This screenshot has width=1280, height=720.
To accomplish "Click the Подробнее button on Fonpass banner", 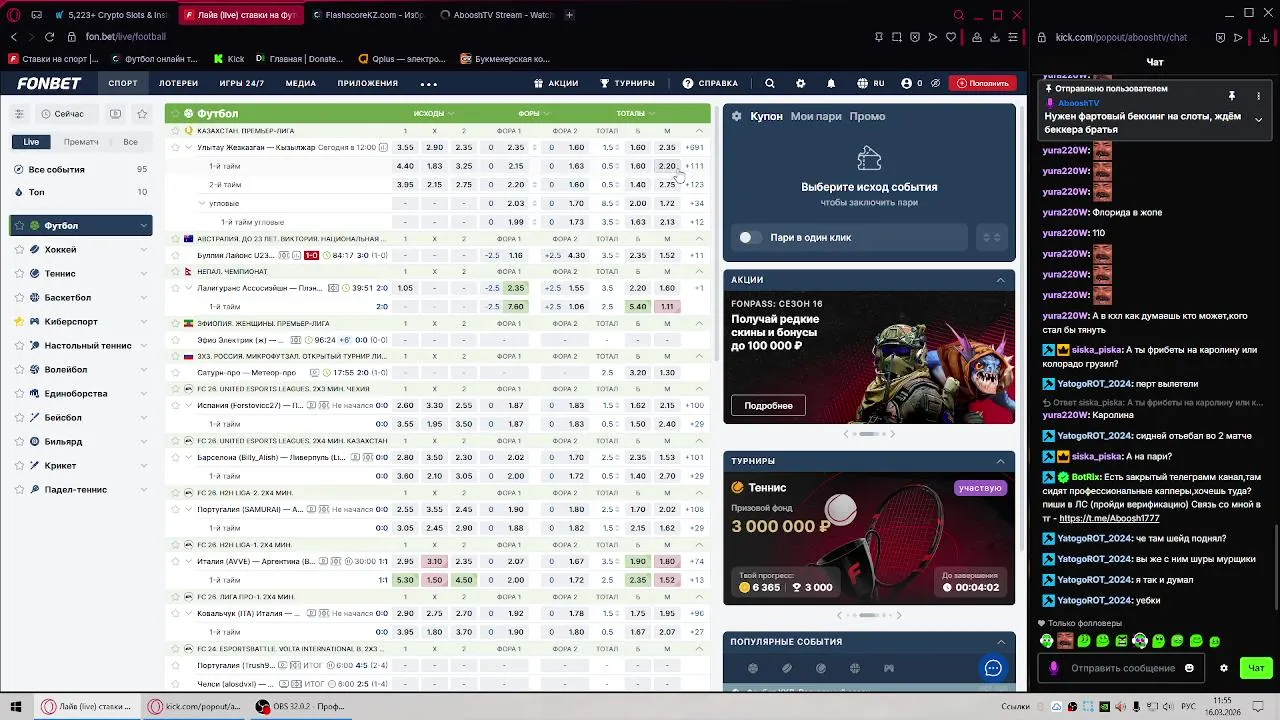I will (x=768, y=405).
